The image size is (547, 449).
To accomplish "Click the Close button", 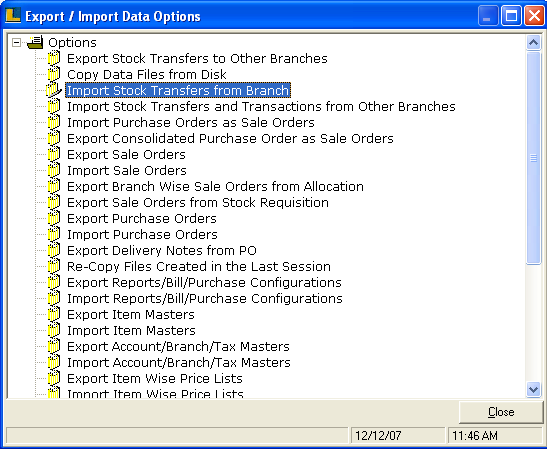I will pos(501,412).
